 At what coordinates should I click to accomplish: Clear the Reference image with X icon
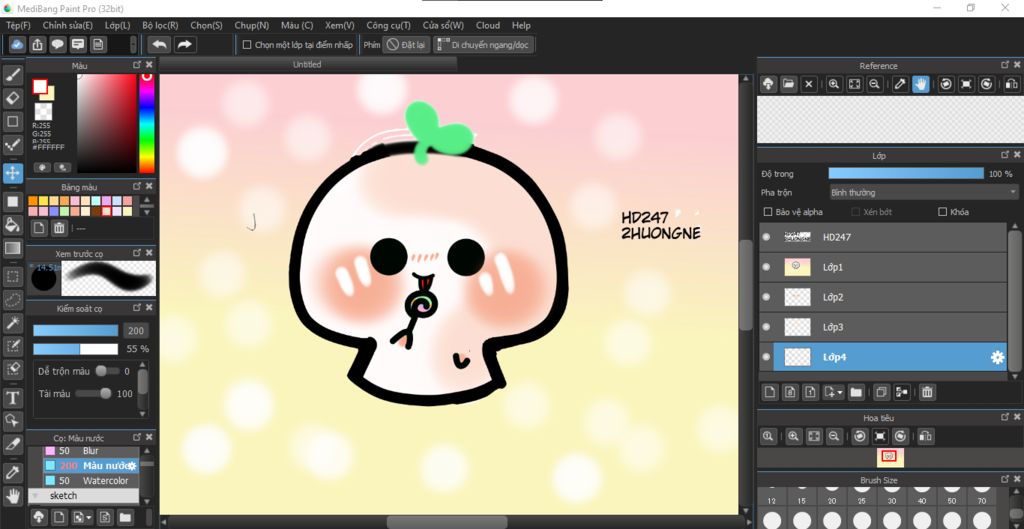pyautogui.click(x=809, y=84)
